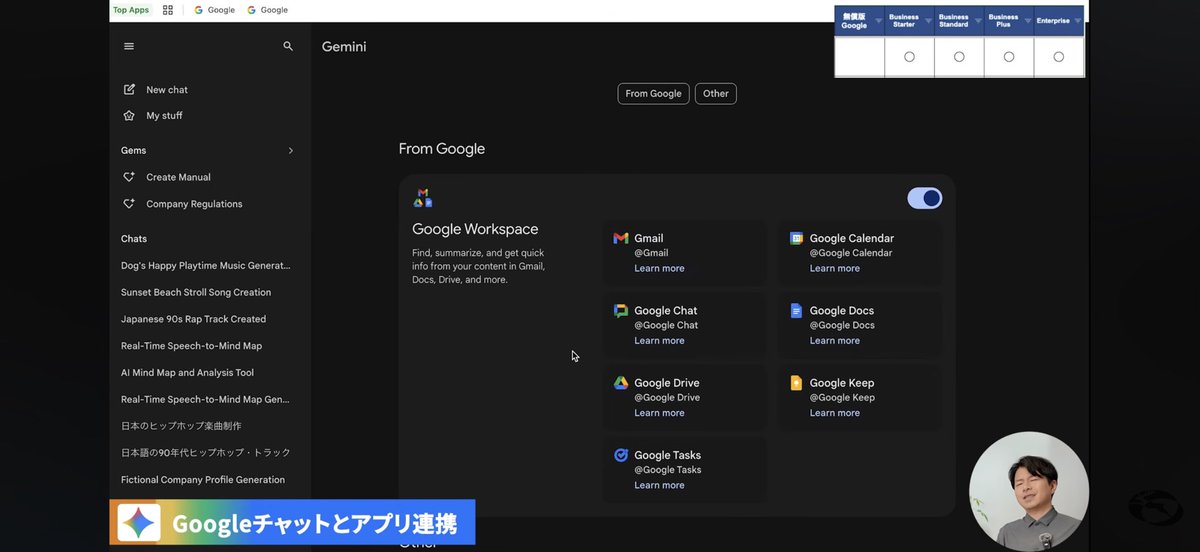1200x552 pixels.
Task: Open chat AI Mind Map and Analysis Tool
Action: [187, 373]
